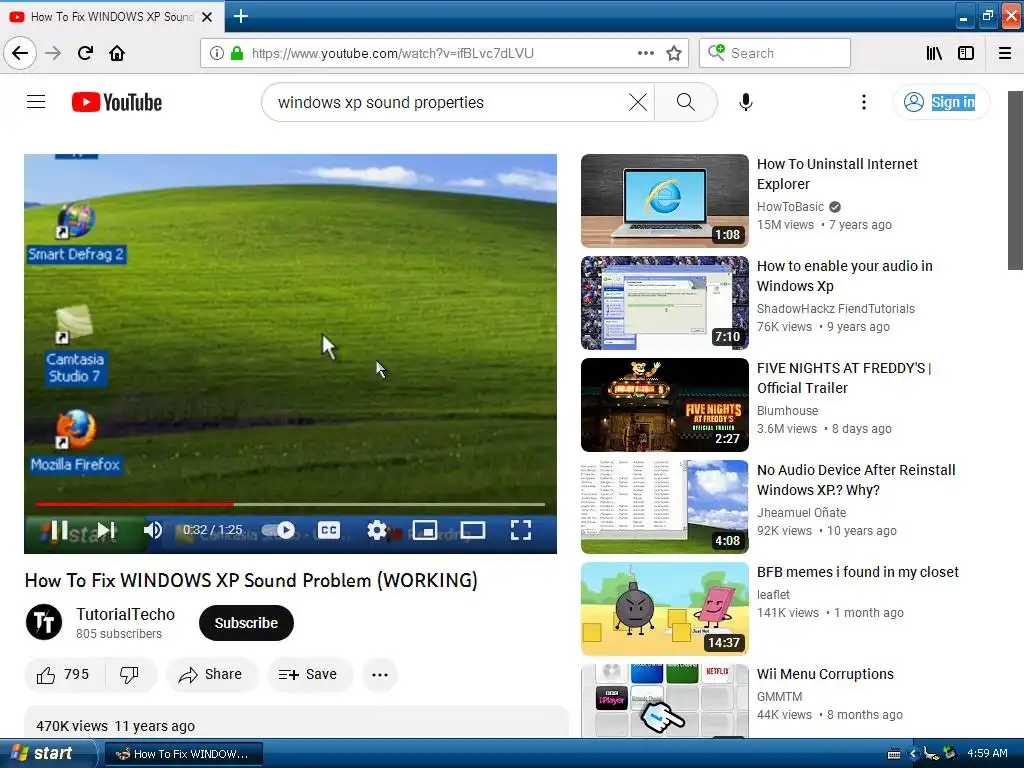Toggle closed captions on the video
Viewport: 1024px width, 768px height.
[328, 530]
